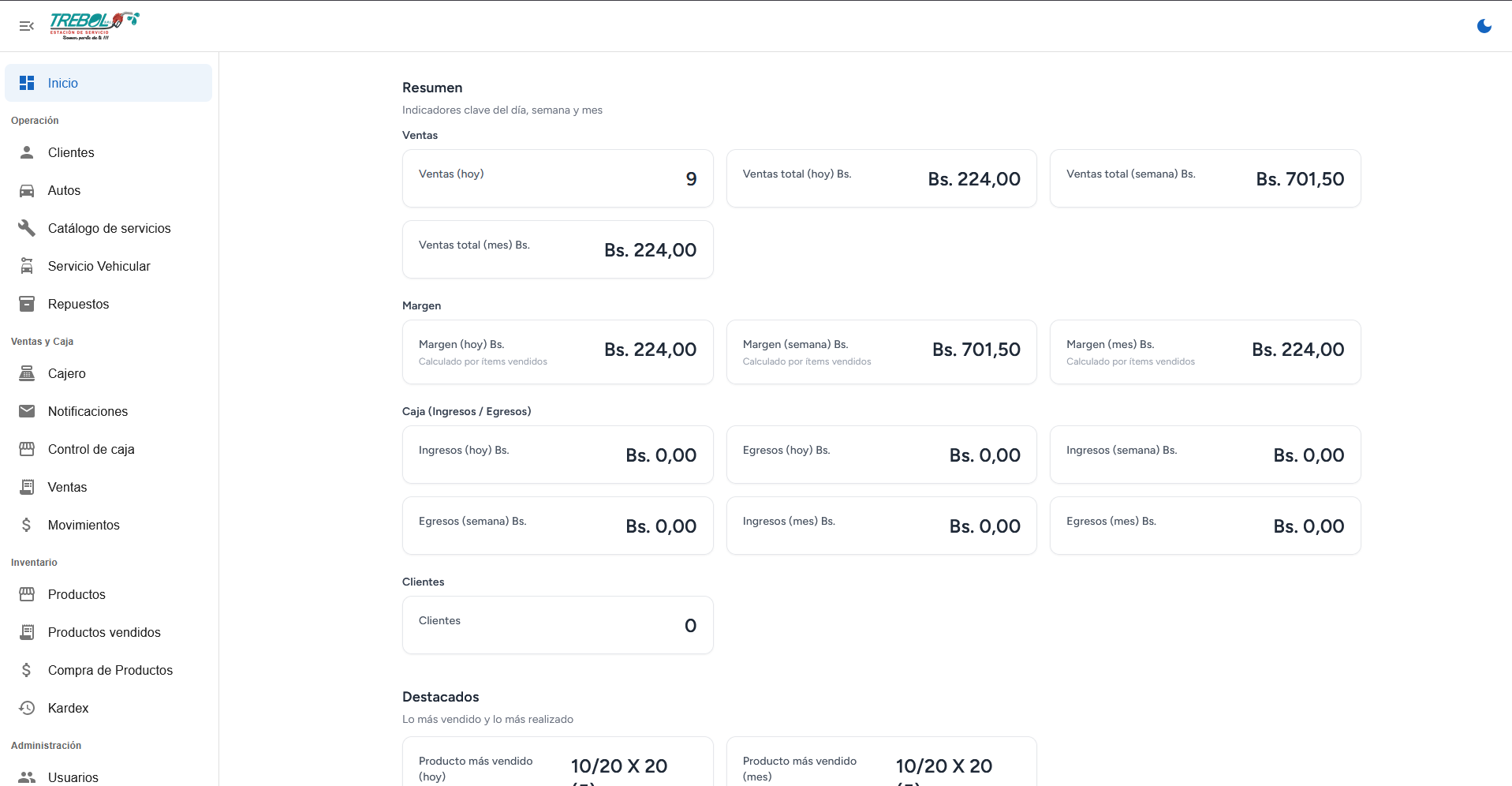Viewport: 1512px width, 786px height.
Task: Click the Kardex history clock icon
Action: pyautogui.click(x=27, y=708)
